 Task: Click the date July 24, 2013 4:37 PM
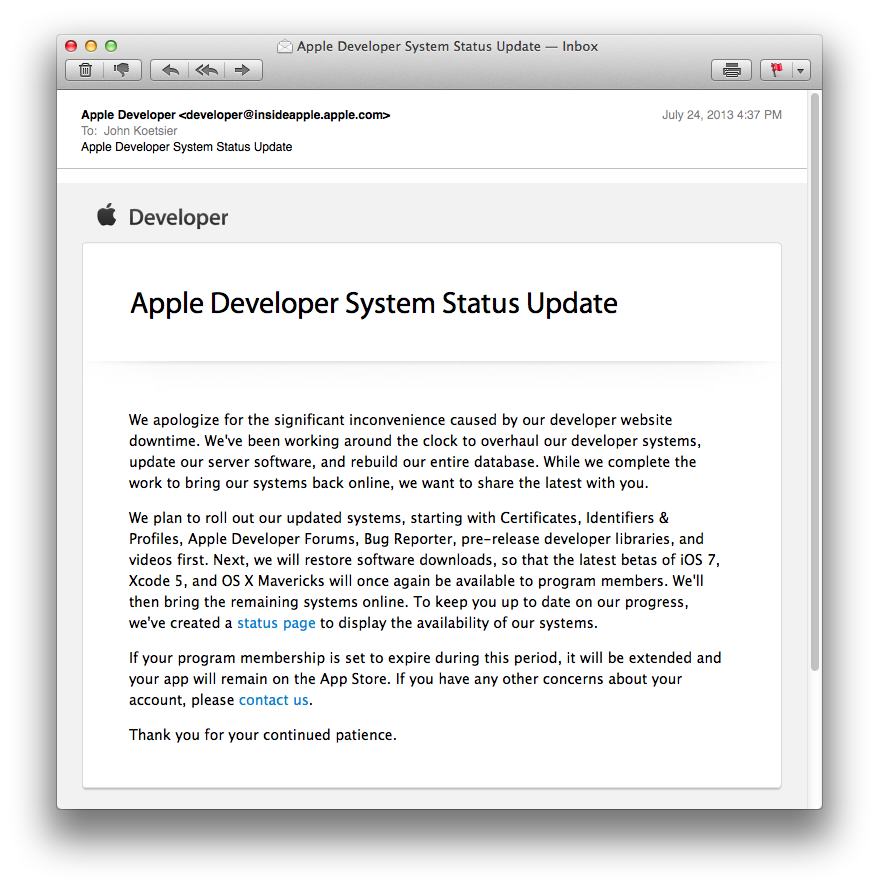point(722,115)
